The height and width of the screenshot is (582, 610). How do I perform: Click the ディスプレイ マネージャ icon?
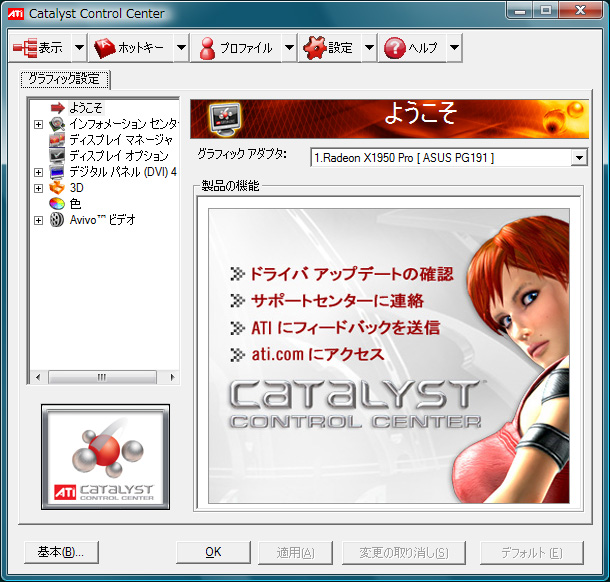57,140
